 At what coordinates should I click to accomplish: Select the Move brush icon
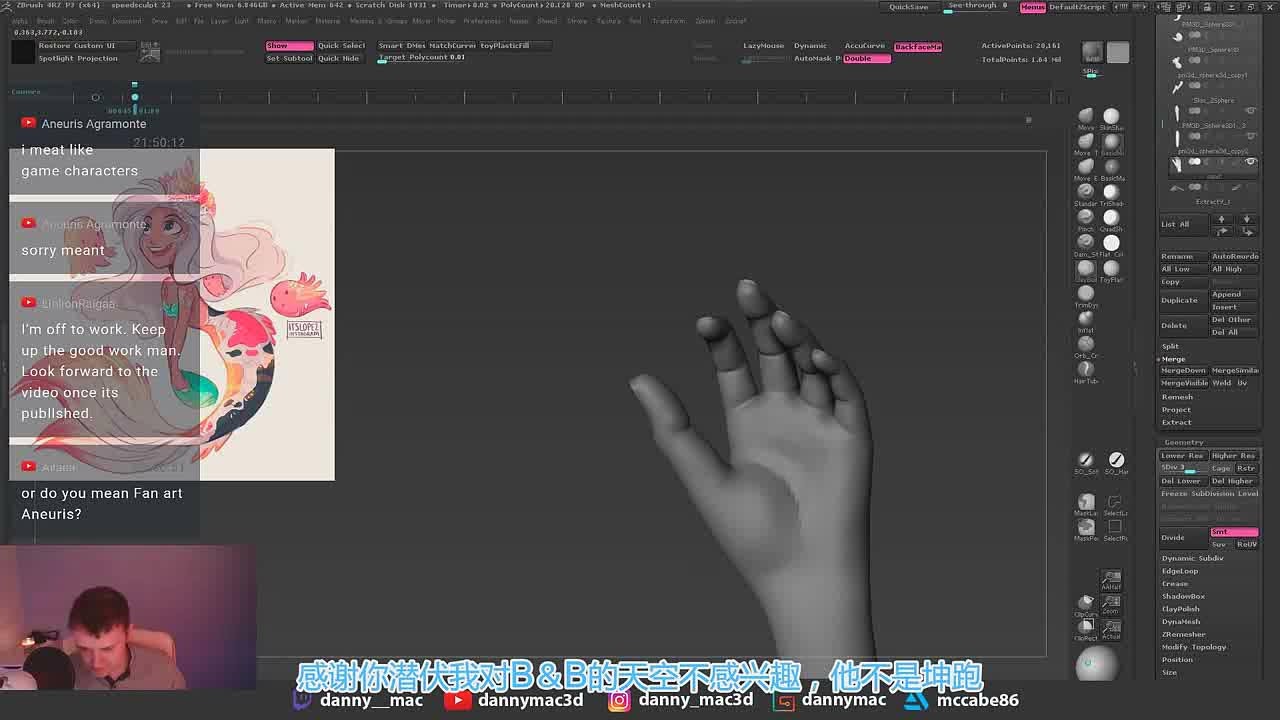(x=1086, y=116)
